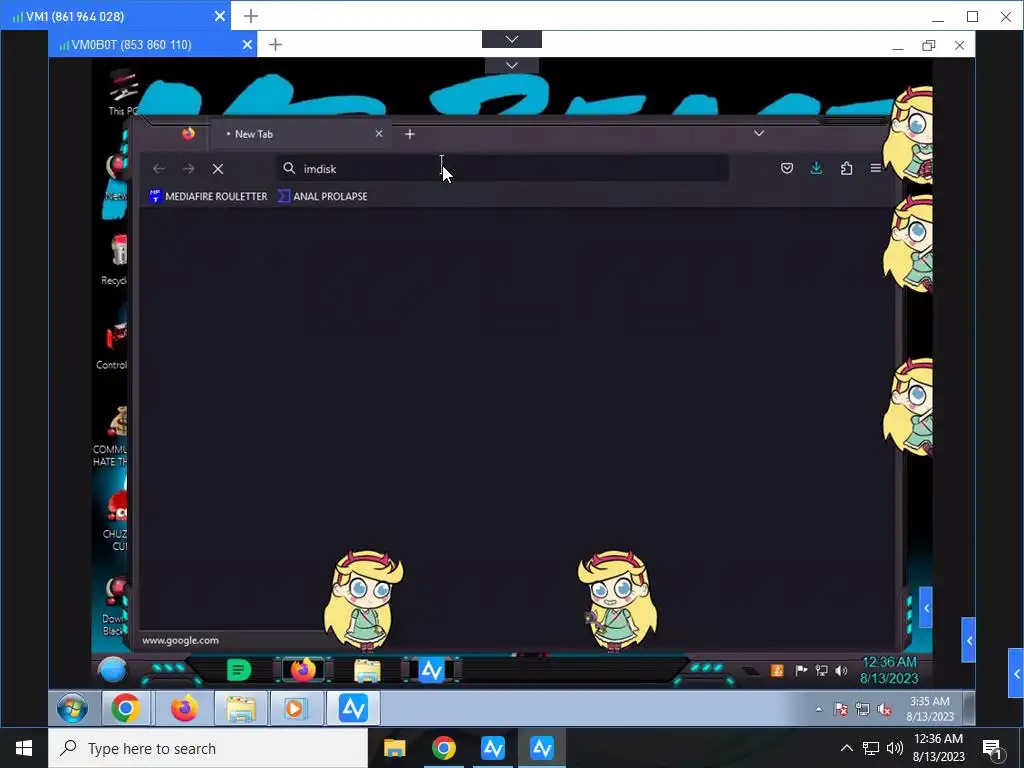The image size is (1024, 768).
Task: Click Firefox icon in the innermost themed taskbar
Action: [x=302, y=670]
